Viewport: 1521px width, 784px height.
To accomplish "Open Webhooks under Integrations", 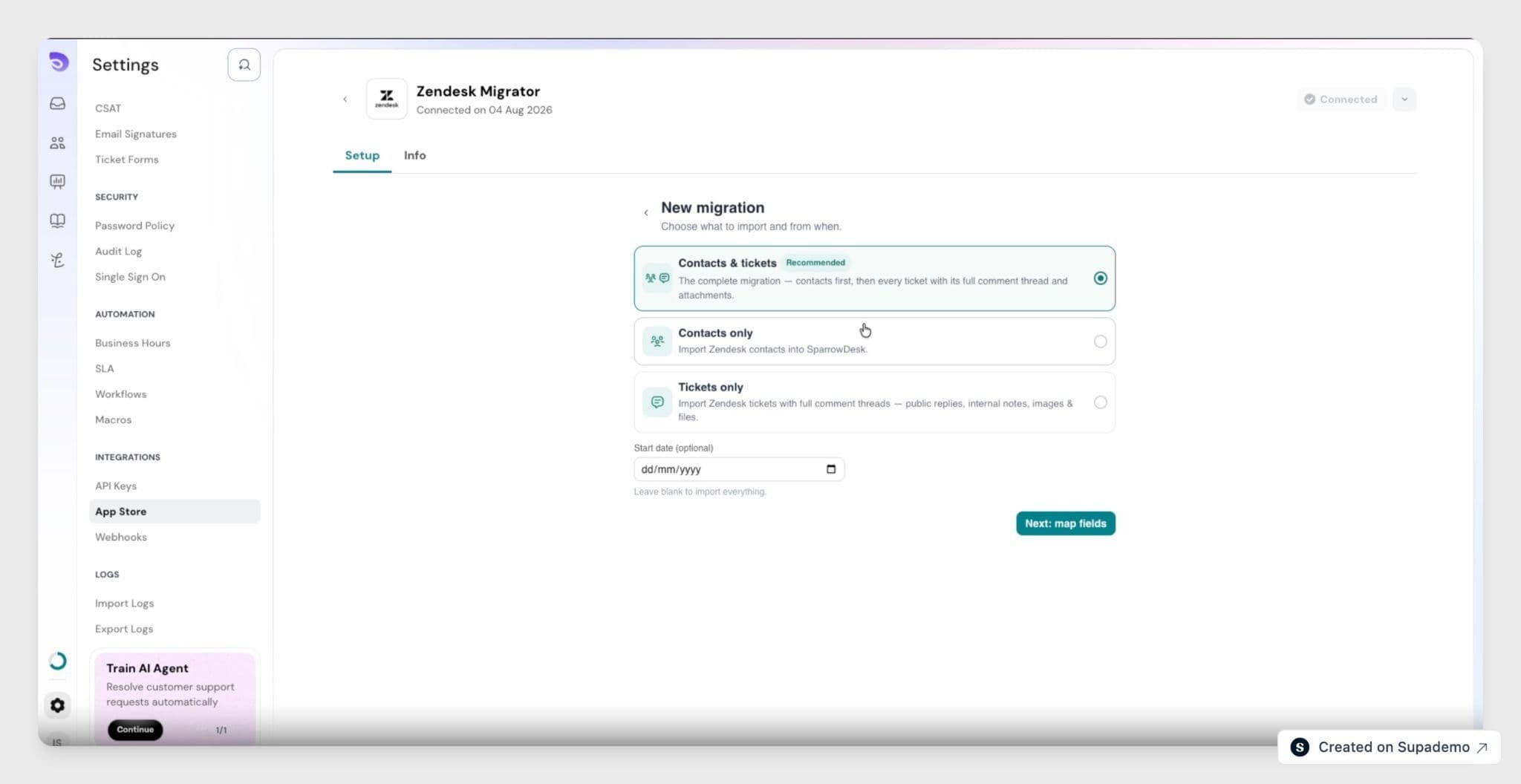I will [x=121, y=538].
